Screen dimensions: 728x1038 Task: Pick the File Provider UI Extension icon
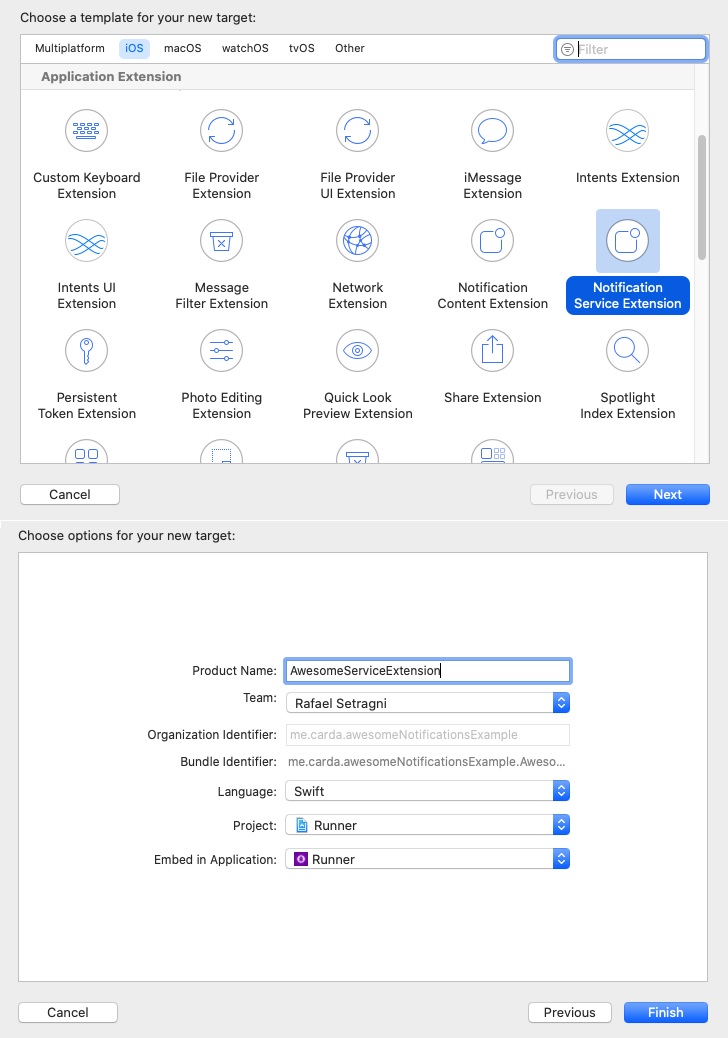(357, 130)
